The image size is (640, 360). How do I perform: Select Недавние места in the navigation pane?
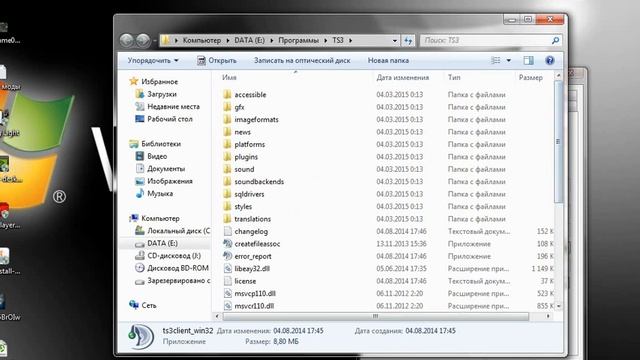[x=173, y=107]
